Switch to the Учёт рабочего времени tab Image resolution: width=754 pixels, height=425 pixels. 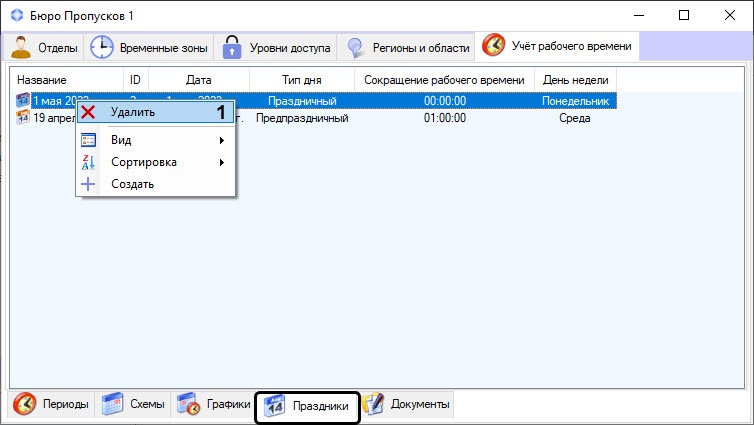point(558,46)
